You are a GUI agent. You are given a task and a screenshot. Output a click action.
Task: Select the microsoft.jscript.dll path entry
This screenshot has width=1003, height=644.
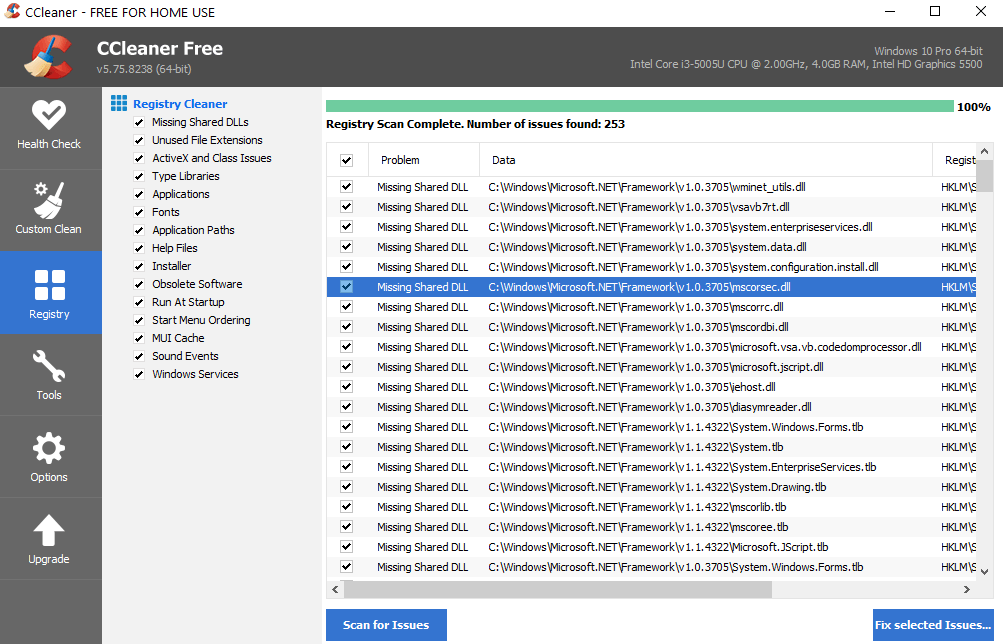click(656, 367)
